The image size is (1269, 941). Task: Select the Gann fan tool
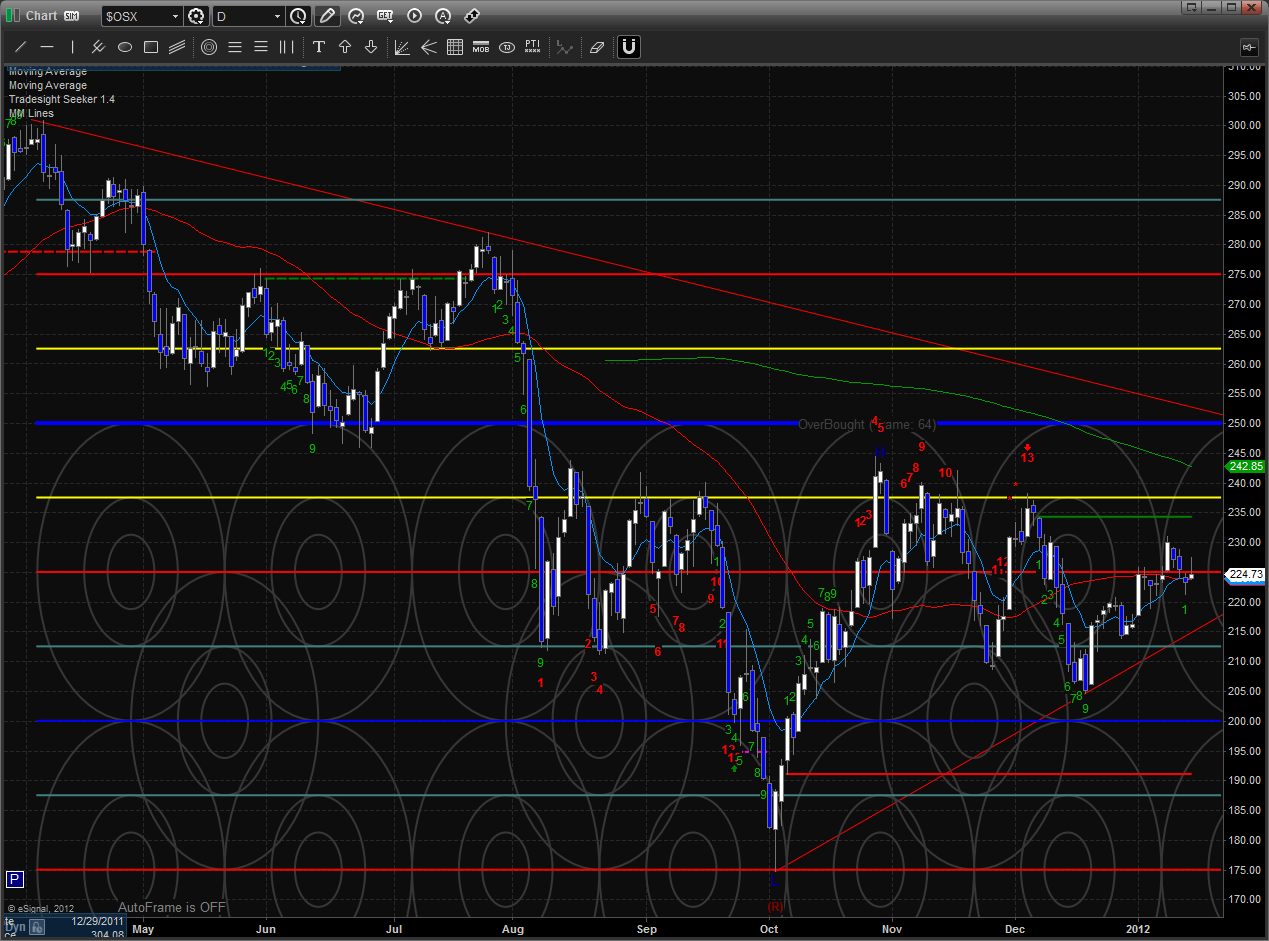pos(402,47)
